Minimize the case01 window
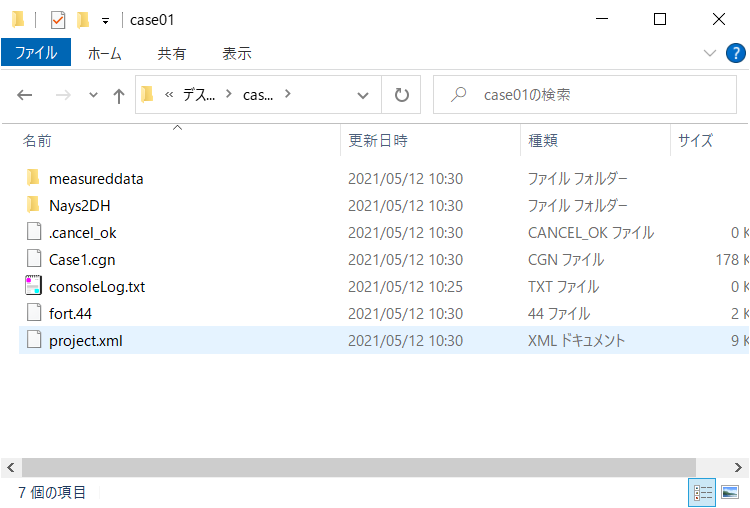The width and height of the screenshot is (750, 508). [x=602, y=19]
